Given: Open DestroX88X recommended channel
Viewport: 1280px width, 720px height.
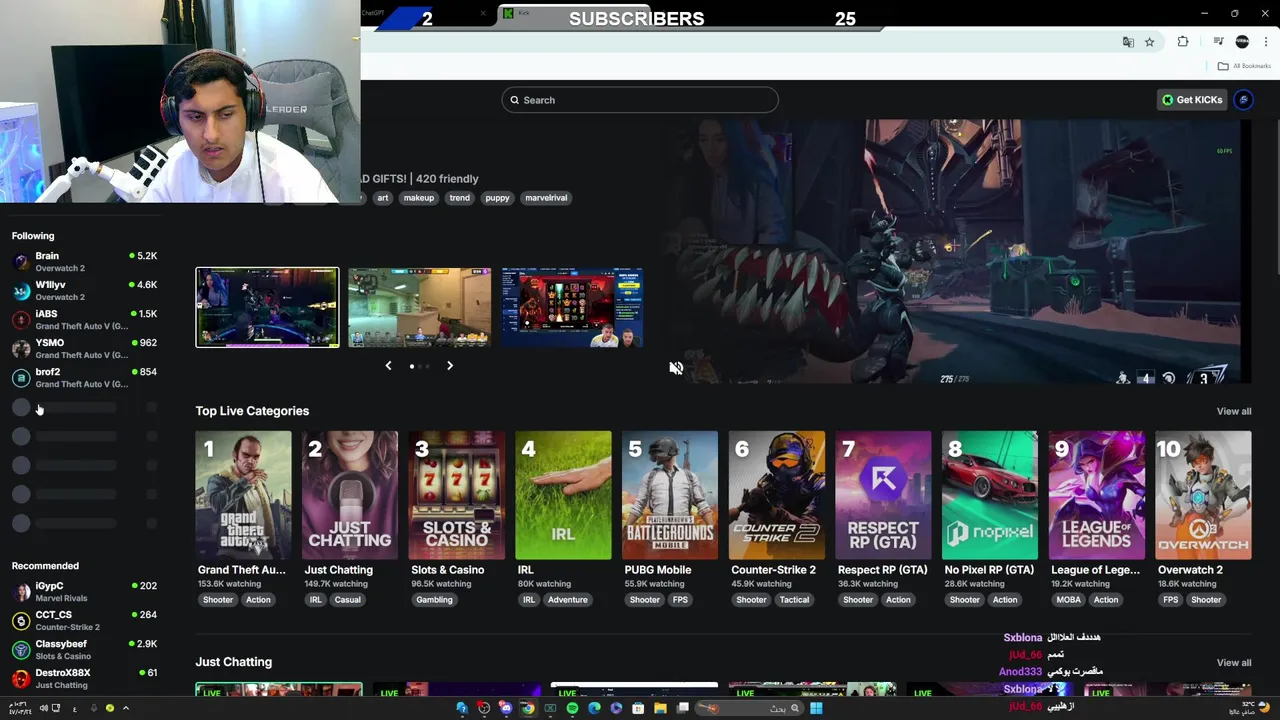Looking at the screenshot, I should 84,678.
